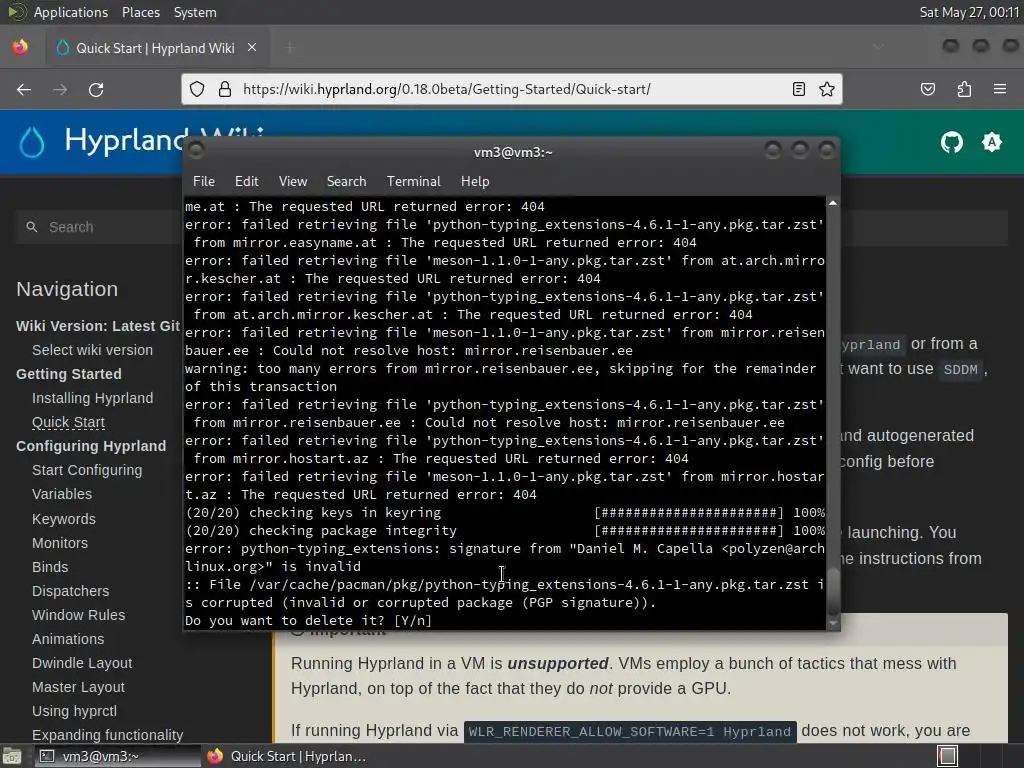Close the Quick Start browser tab
The height and width of the screenshot is (768, 1024).
[252, 48]
